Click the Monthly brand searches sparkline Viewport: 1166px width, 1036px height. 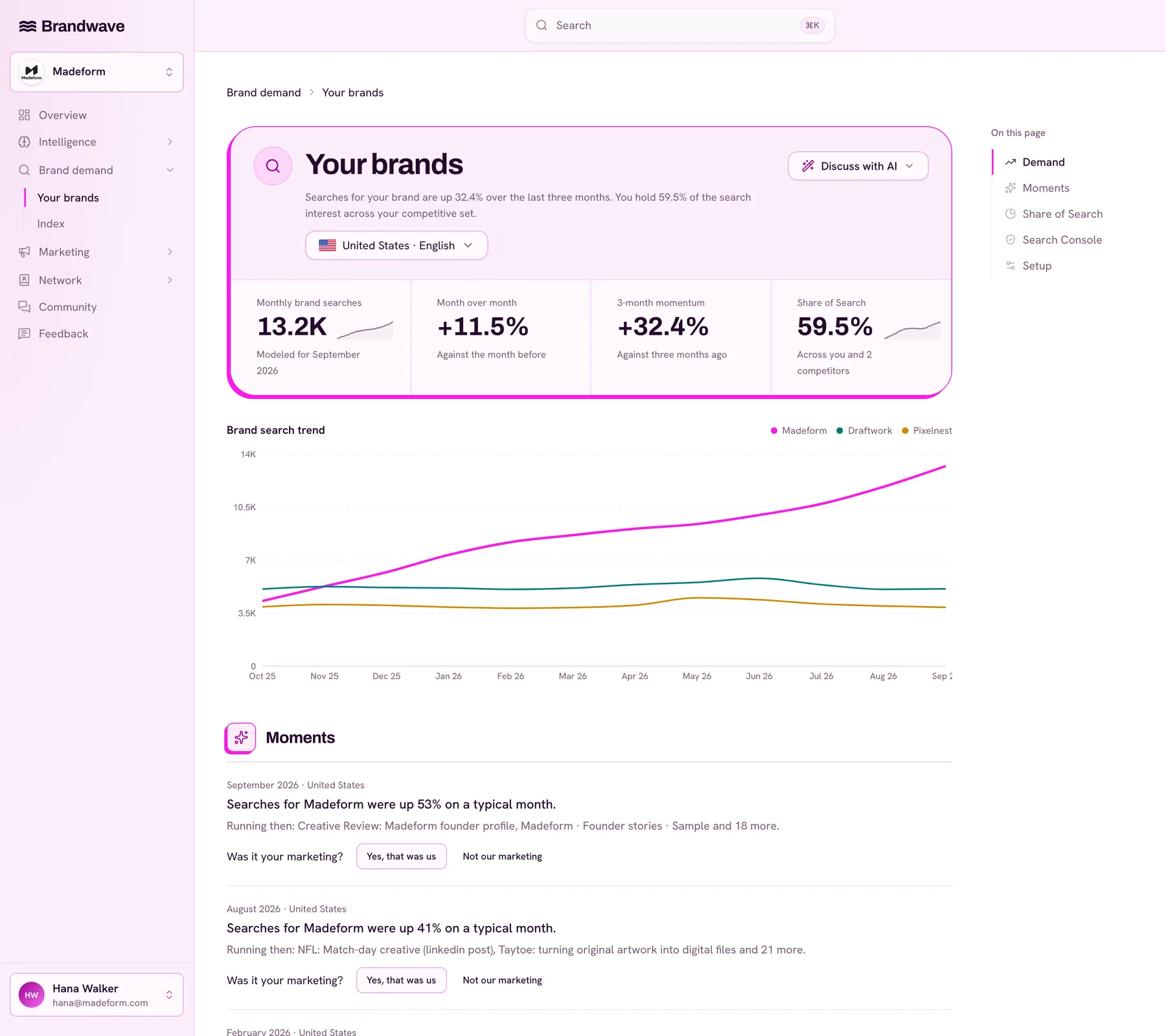tap(365, 330)
